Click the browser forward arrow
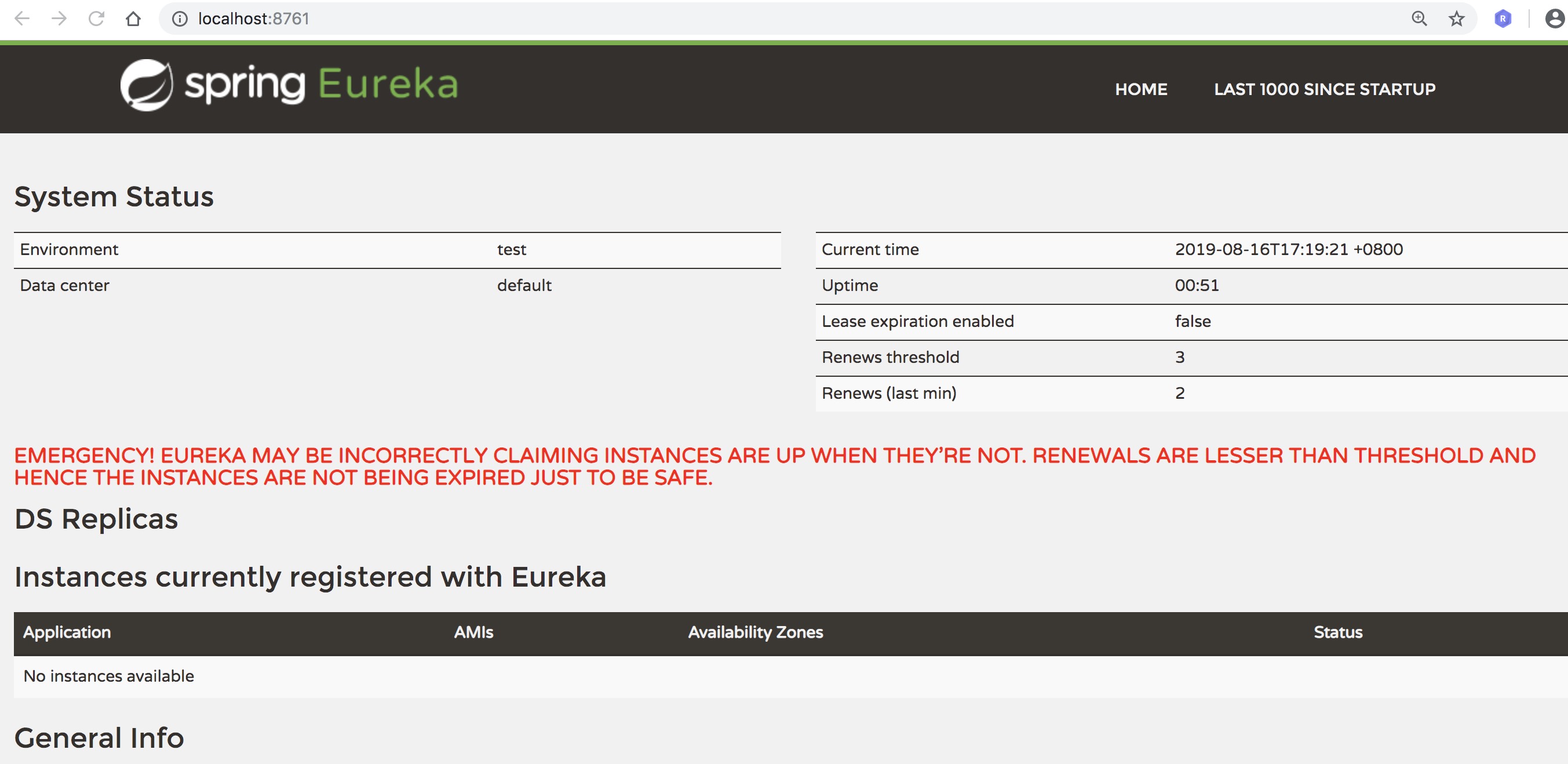Viewport: 1568px width, 764px height. pos(59,19)
